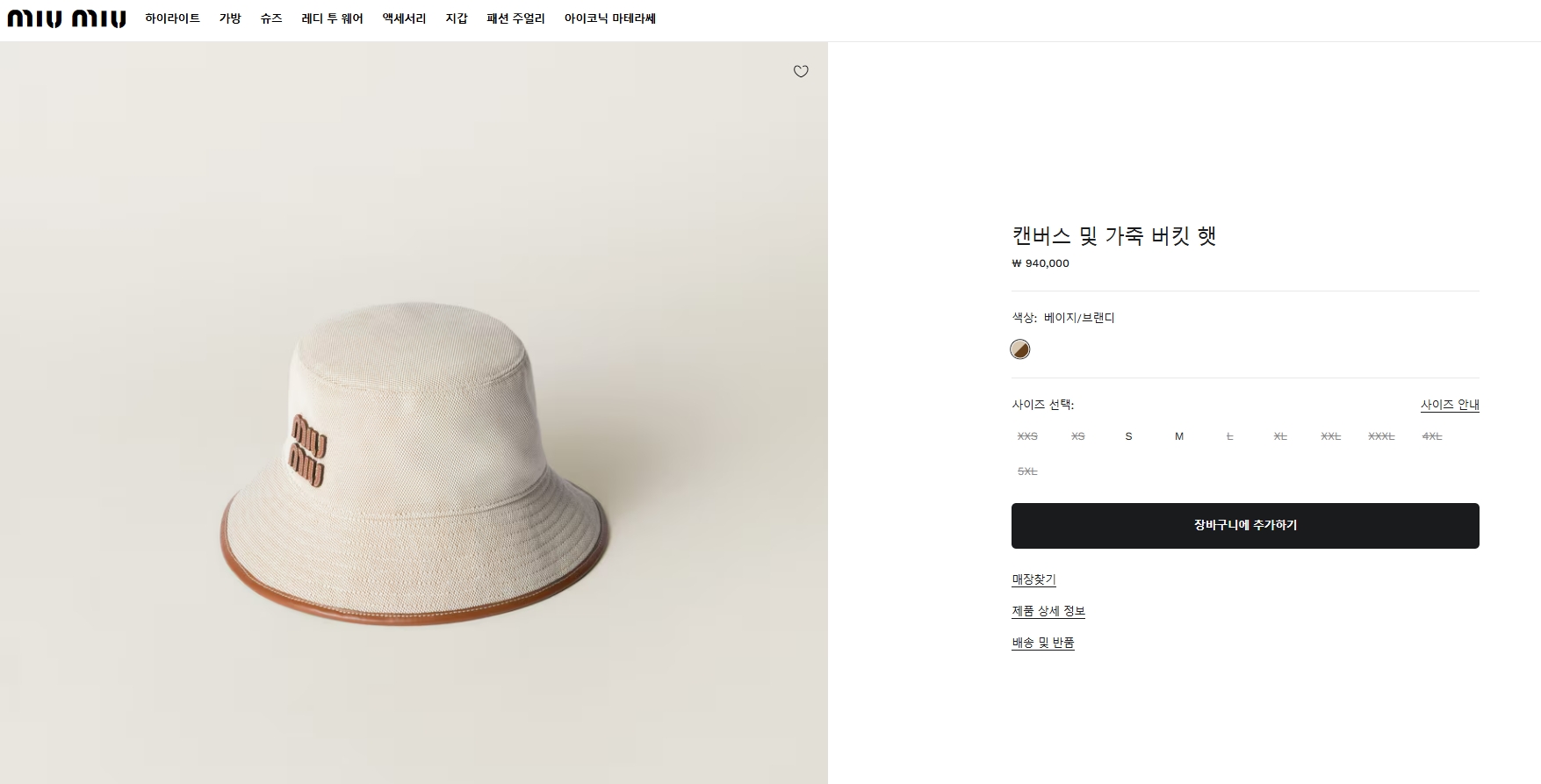
Task: Select size M
Action: 1179,436
